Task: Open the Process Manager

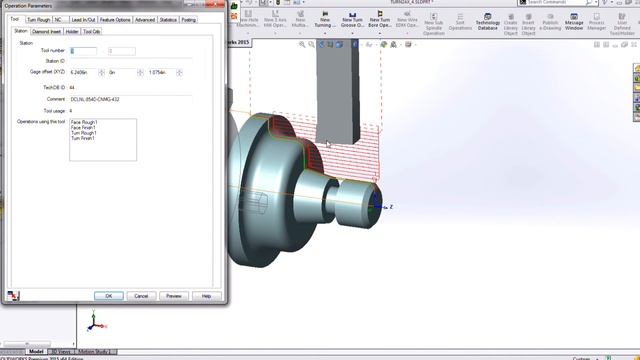Action: coord(596,22)
